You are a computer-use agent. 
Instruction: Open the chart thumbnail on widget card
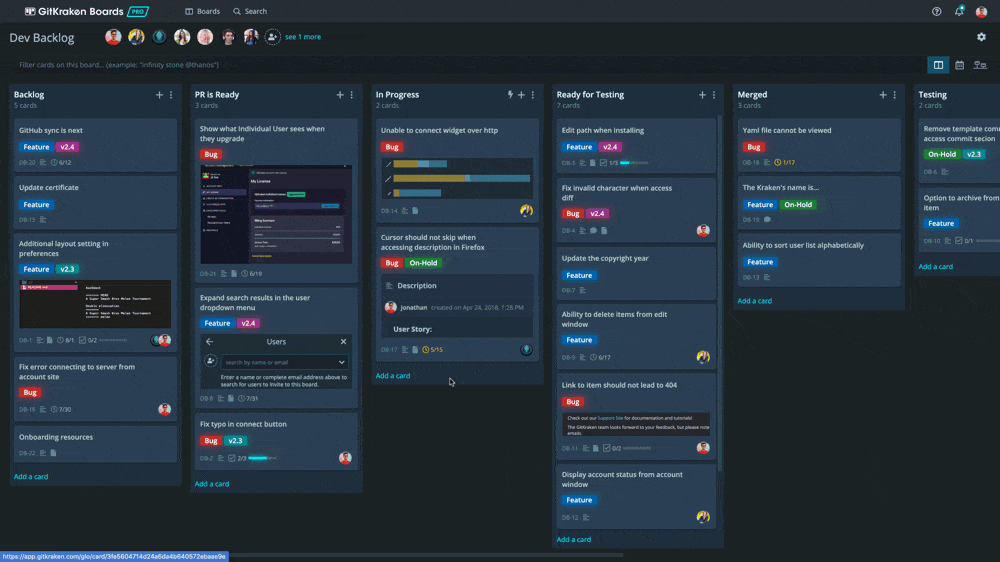[458, 179]
